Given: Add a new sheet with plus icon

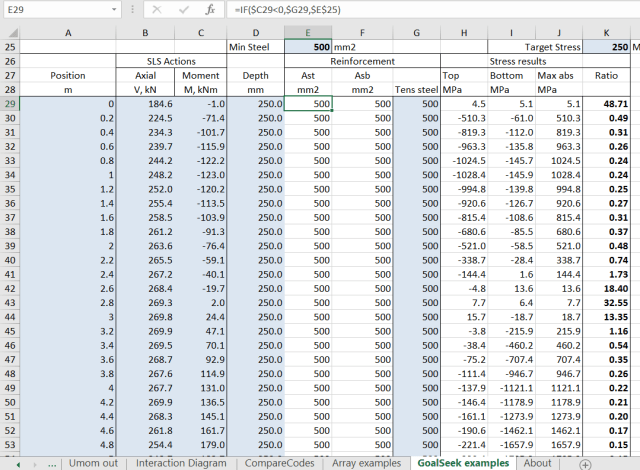Looking at the screenshot, I should pos(585,463).
